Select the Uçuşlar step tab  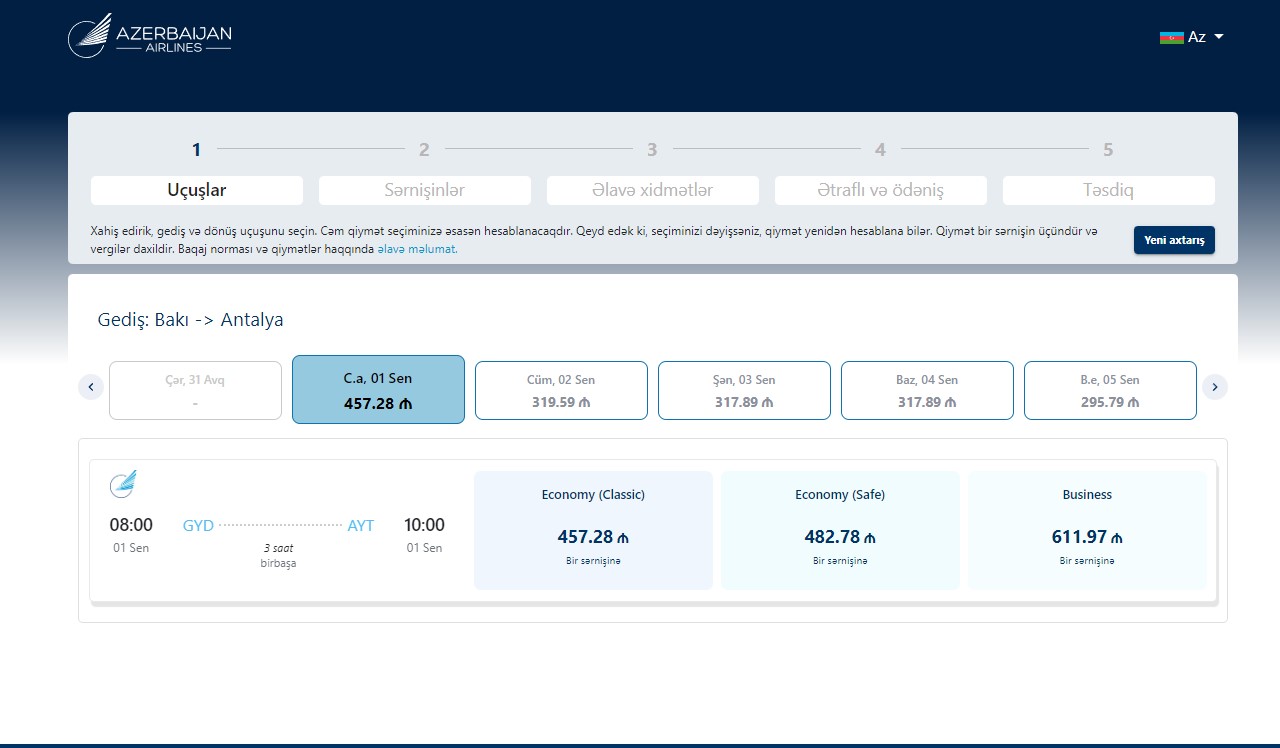pos(197,190)
